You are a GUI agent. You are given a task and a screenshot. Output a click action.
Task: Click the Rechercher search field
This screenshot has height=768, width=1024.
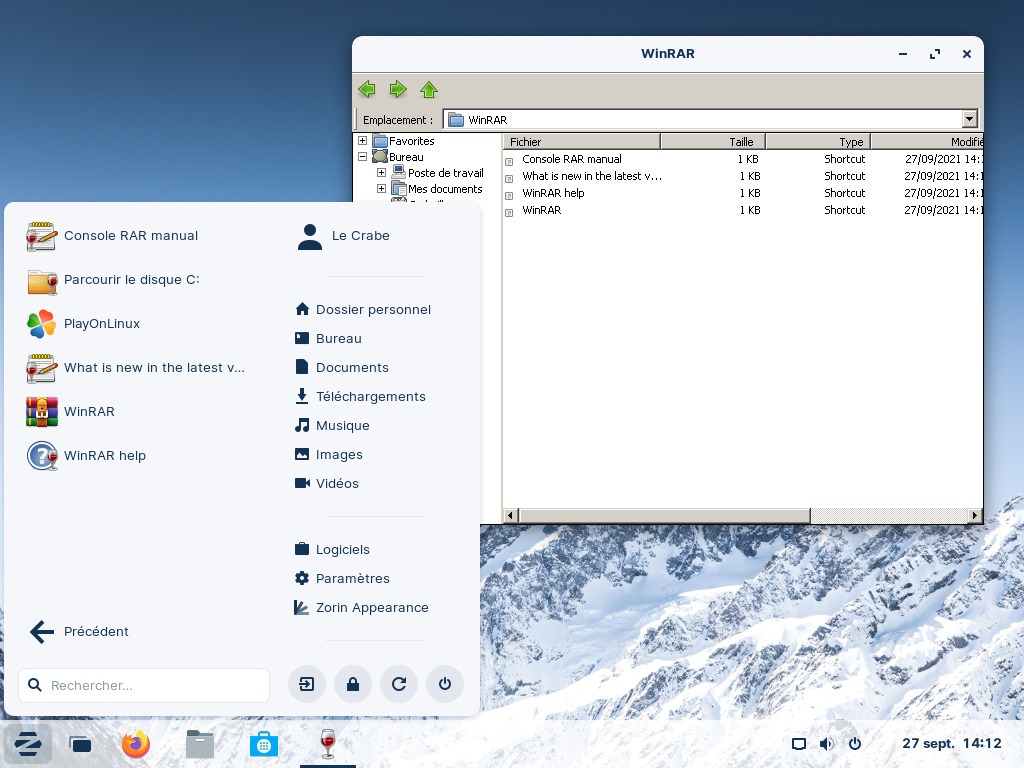(x=144, y=685)
